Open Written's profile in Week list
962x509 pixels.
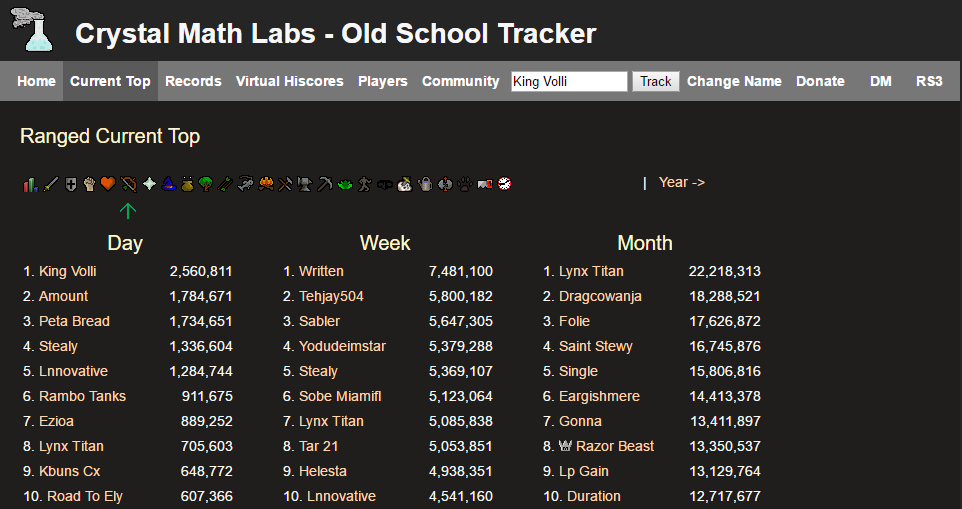321,271
